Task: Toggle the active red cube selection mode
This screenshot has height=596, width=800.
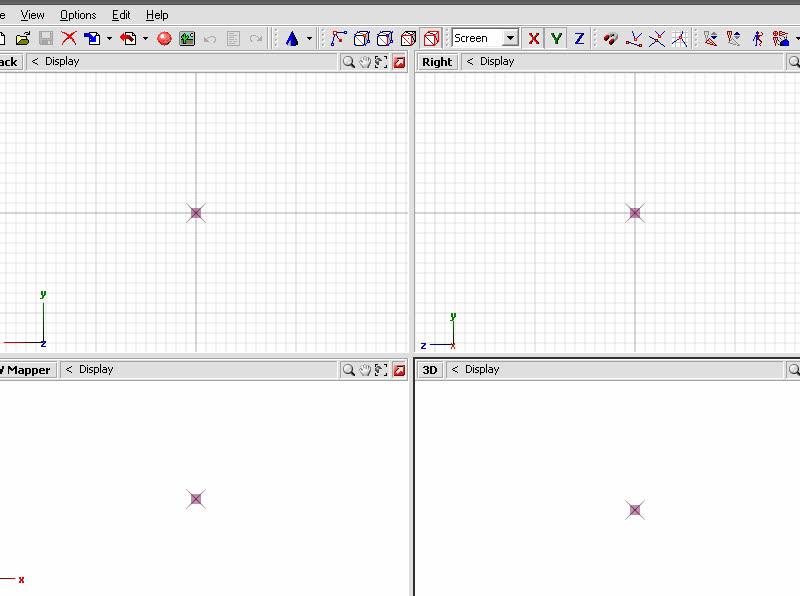Action: (x=431, y=39)
